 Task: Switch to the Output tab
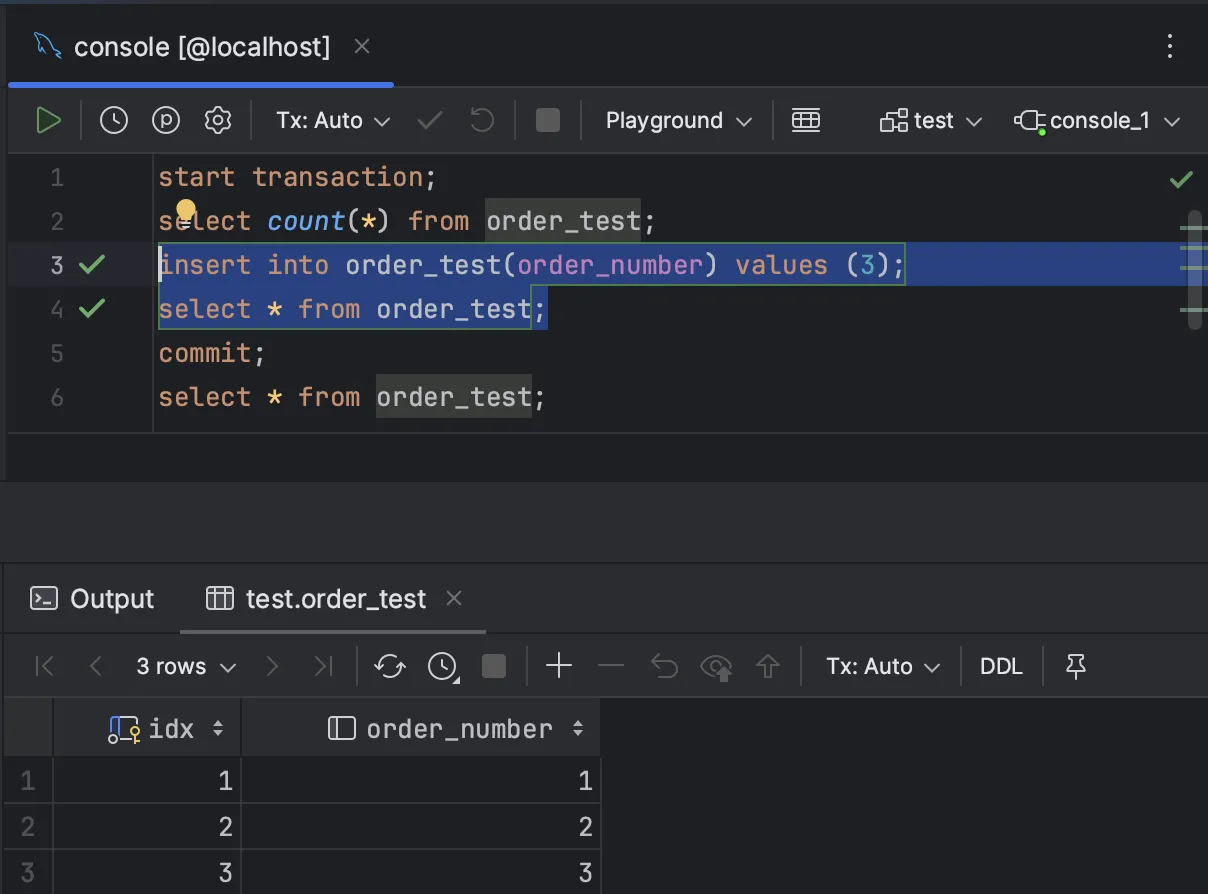pos(93,599)
